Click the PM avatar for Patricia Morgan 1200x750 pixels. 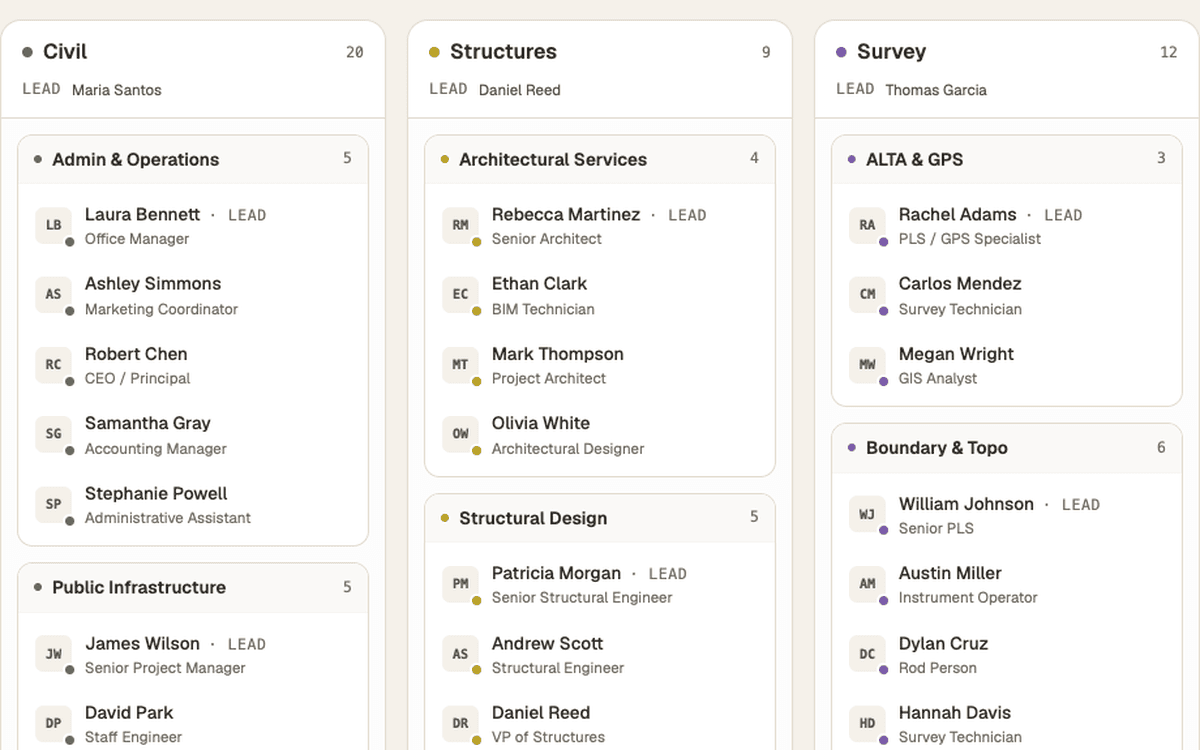[461, 584]
